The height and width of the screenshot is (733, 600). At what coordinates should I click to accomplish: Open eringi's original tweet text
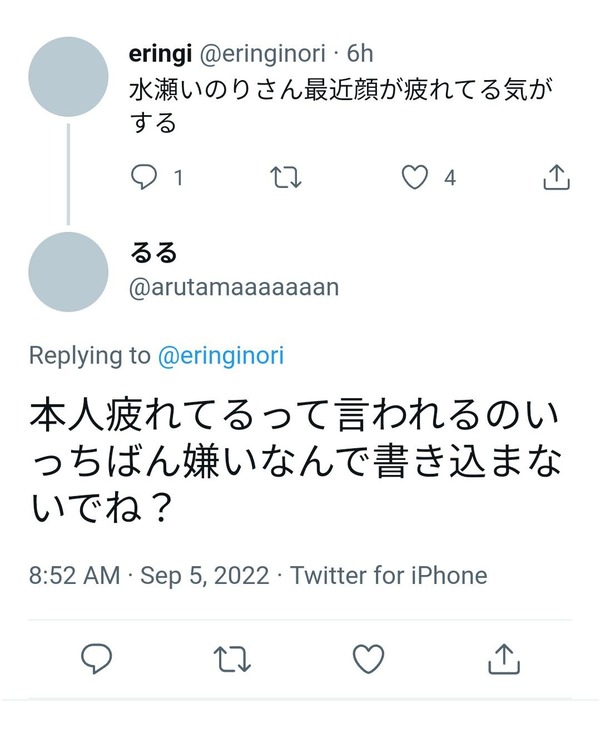pos(340,106)
